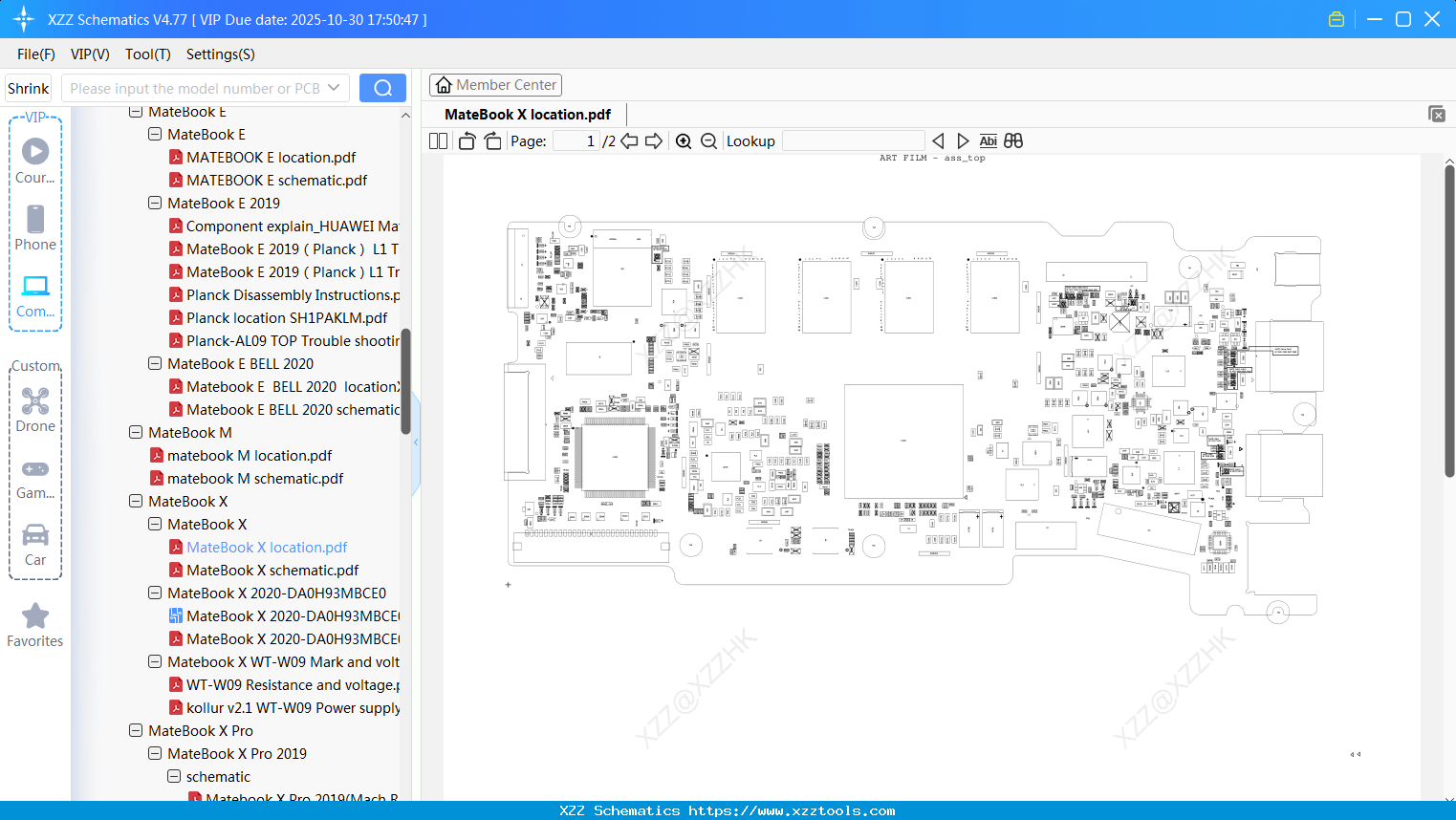Collapse the top-level MateBook X folder
Screen dimensions: 1456x820
coord(136,501)
